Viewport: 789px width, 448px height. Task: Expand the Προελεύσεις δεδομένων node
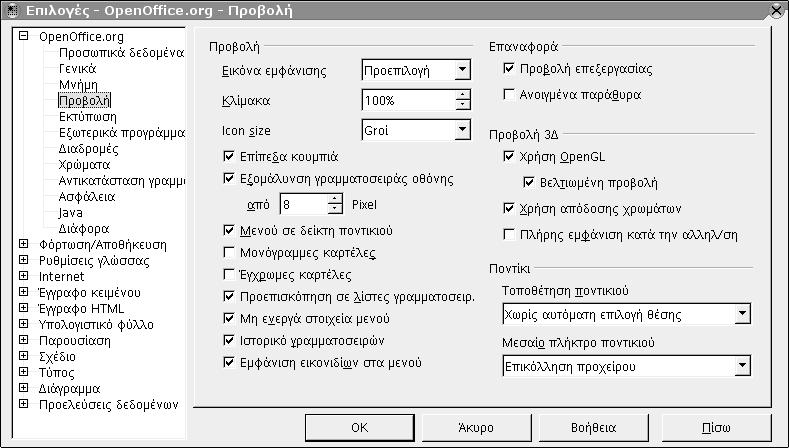pyautogui.click(x=23, y=404)
